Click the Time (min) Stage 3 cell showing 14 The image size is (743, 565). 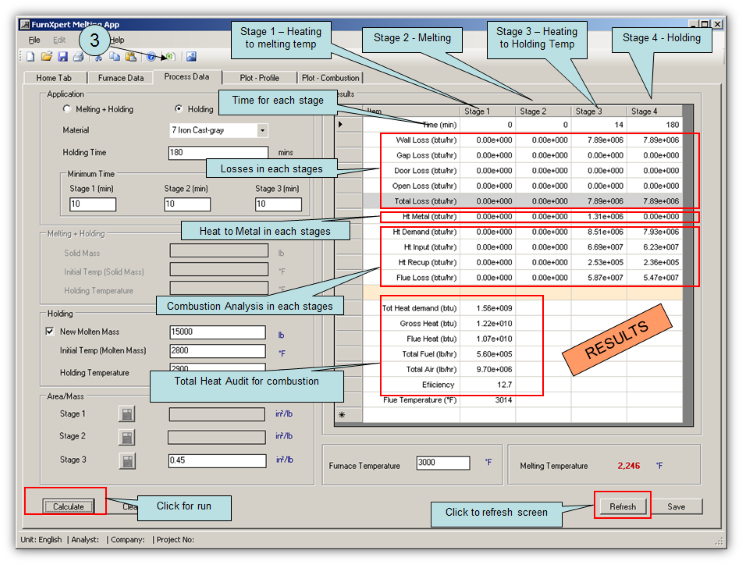[x=599, y=125]
